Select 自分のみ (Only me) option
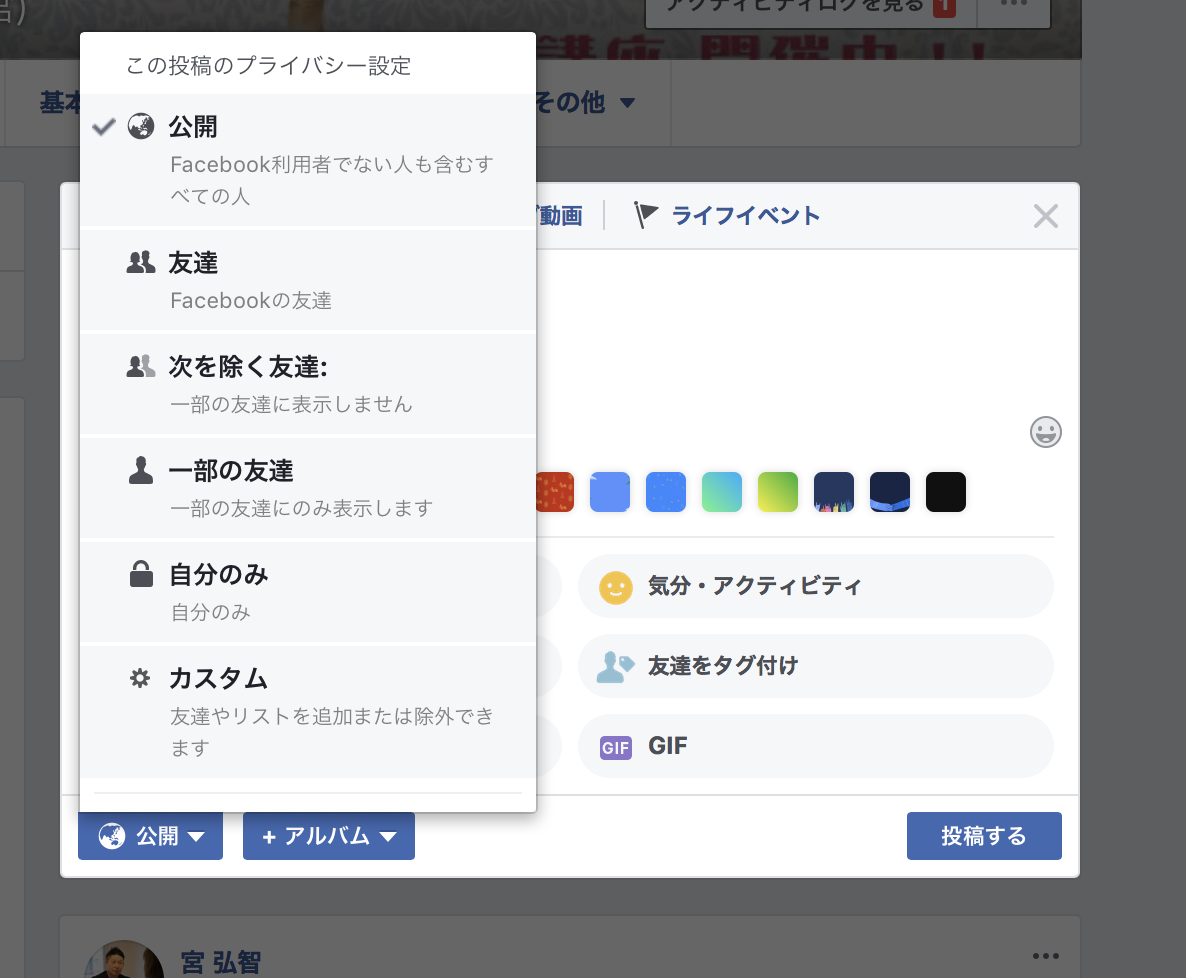1186x978 pixels. click(x=308, y=591)
